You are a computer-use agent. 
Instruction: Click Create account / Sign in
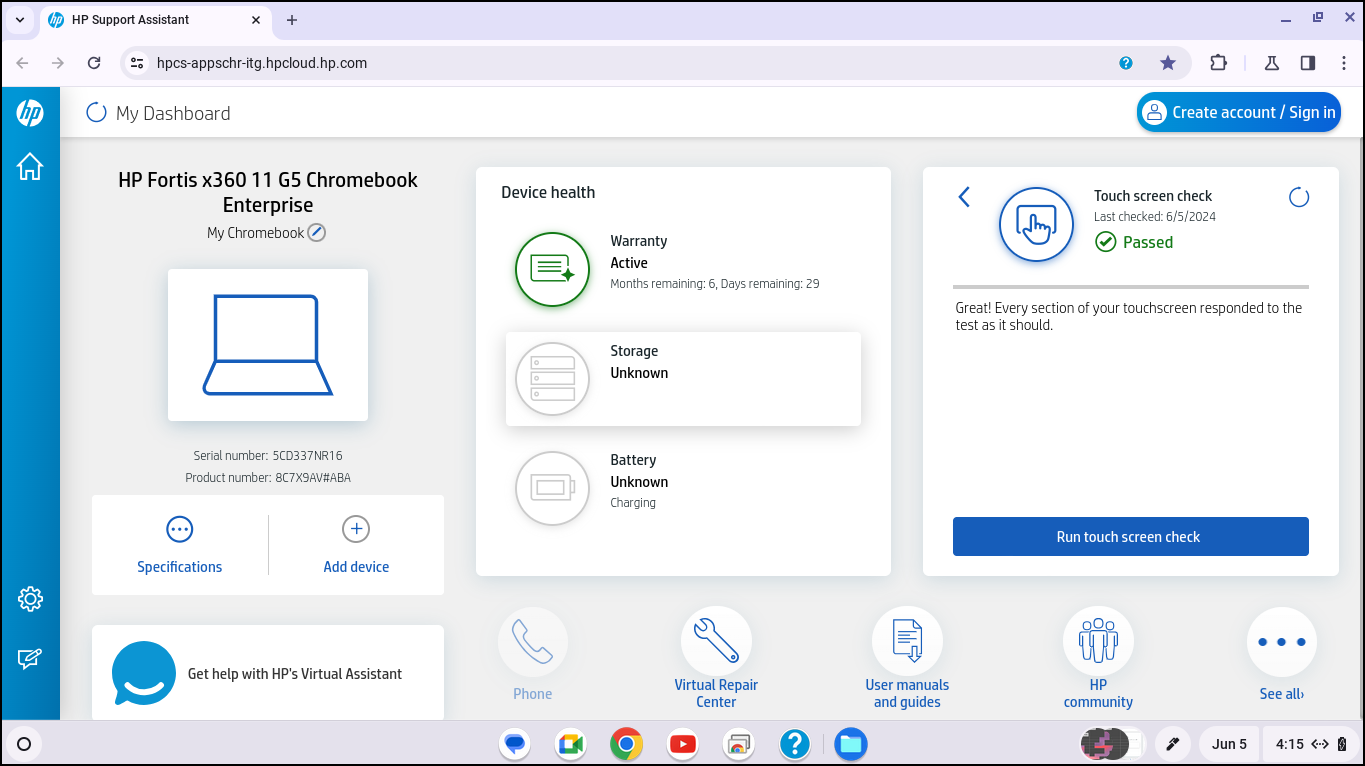[1239, 112]
